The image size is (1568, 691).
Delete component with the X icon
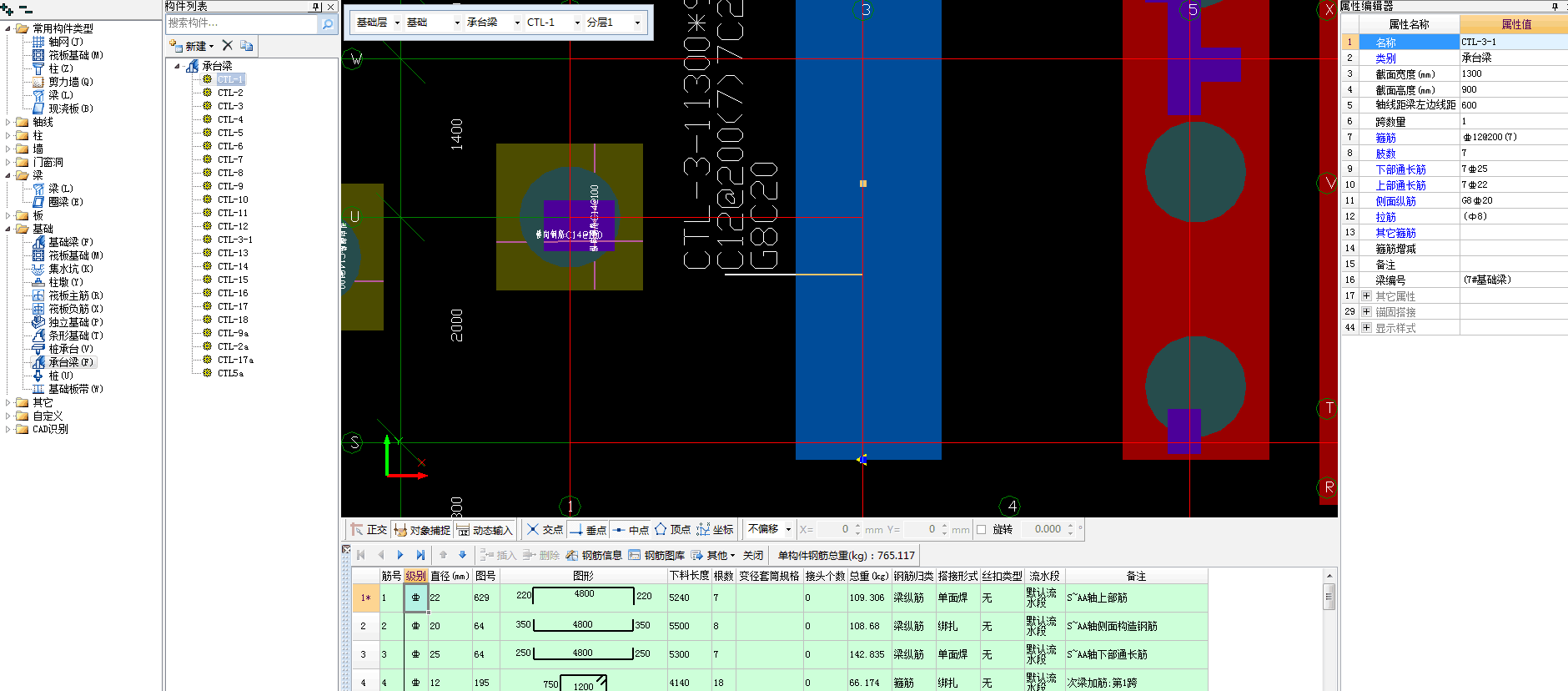tap(227, 46)
